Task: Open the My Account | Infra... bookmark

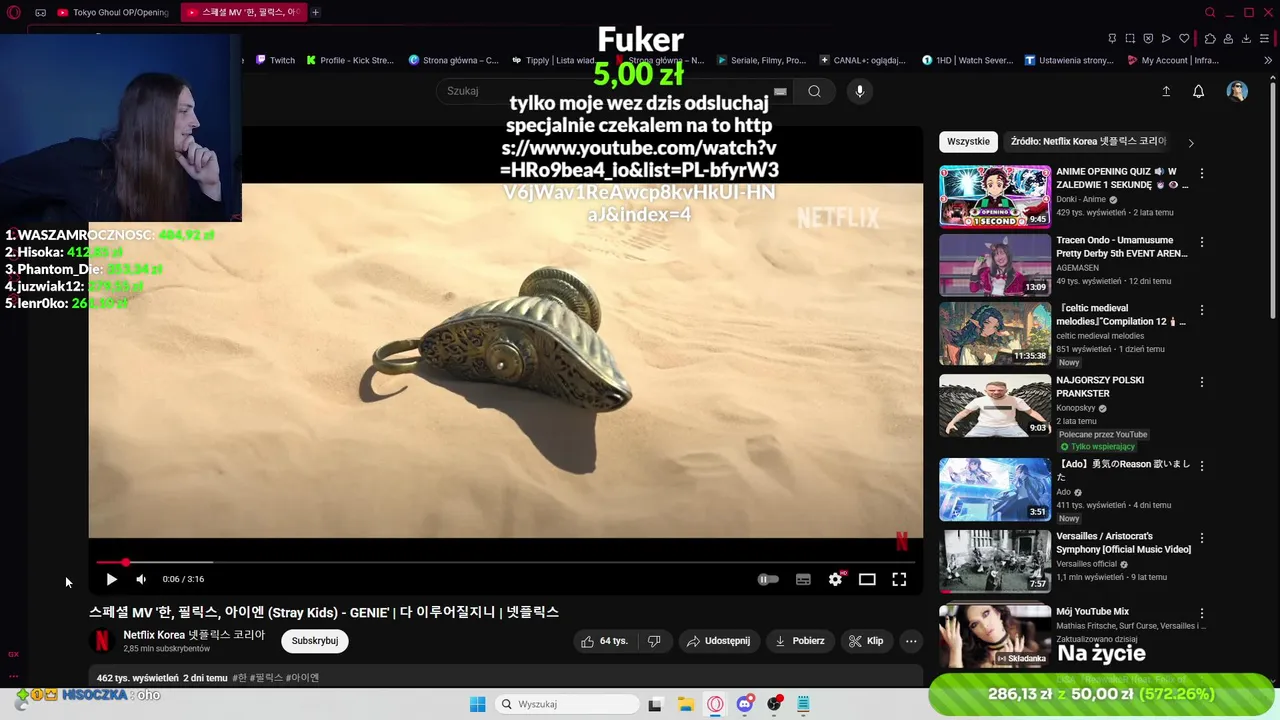Action: click(1173, 60)
